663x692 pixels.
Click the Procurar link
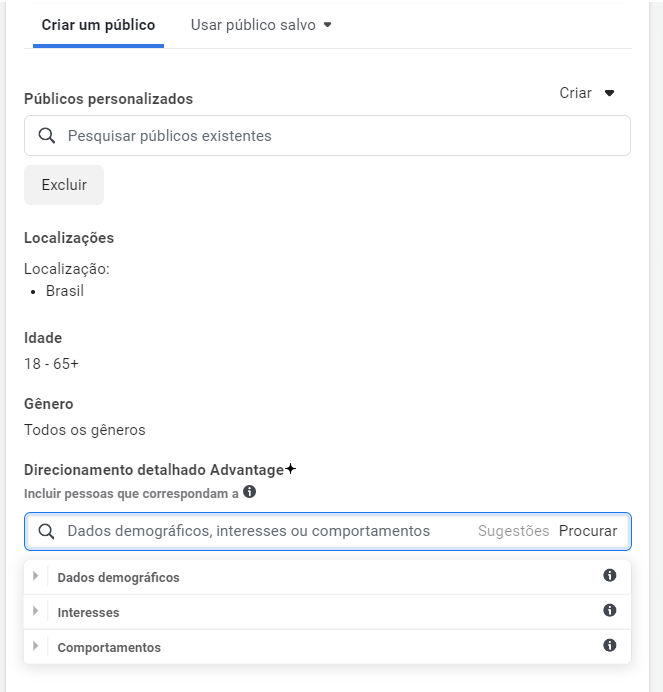[588, 531]
